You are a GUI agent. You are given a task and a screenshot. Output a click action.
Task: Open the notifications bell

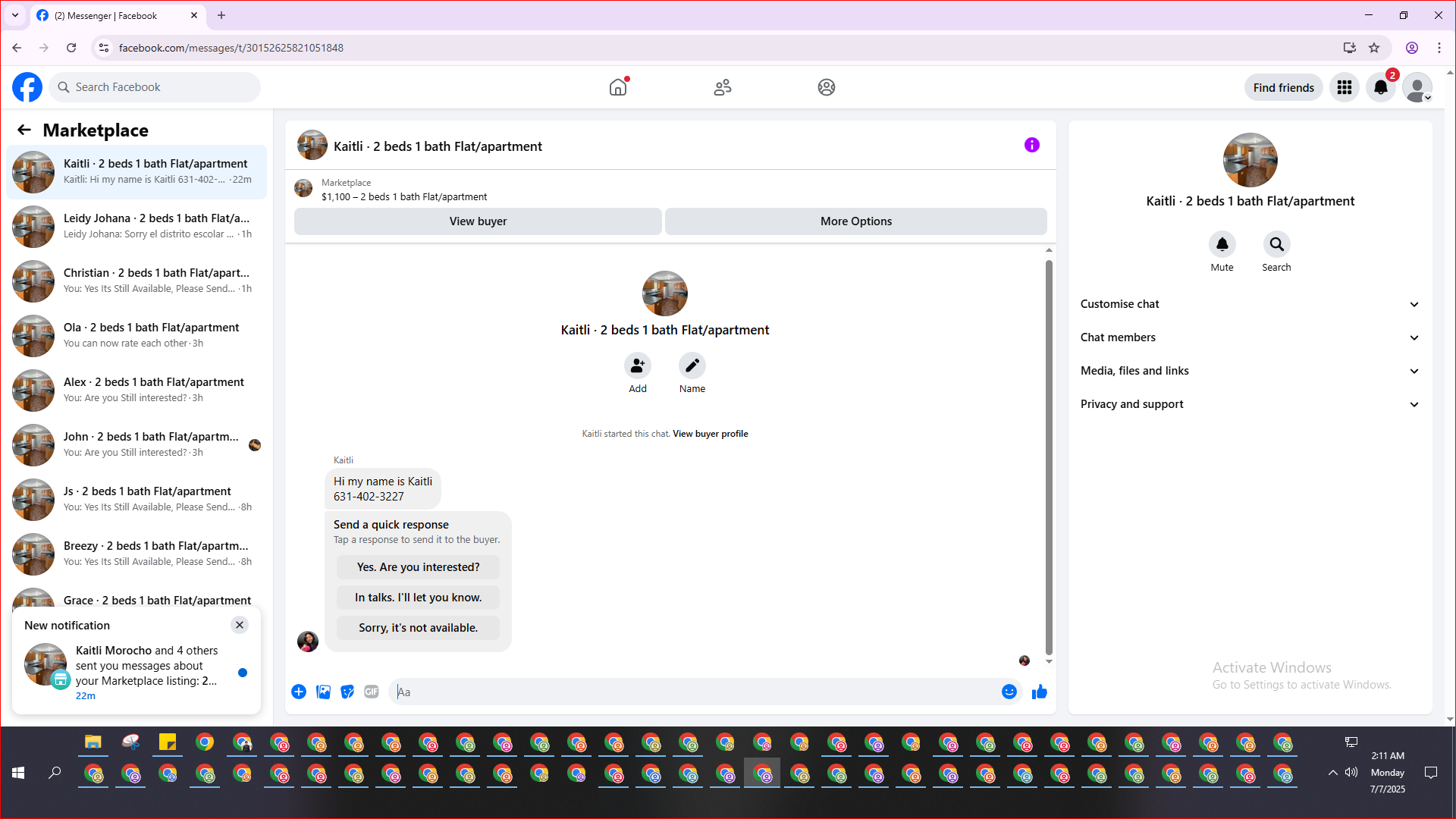(x=1380, y=87)
